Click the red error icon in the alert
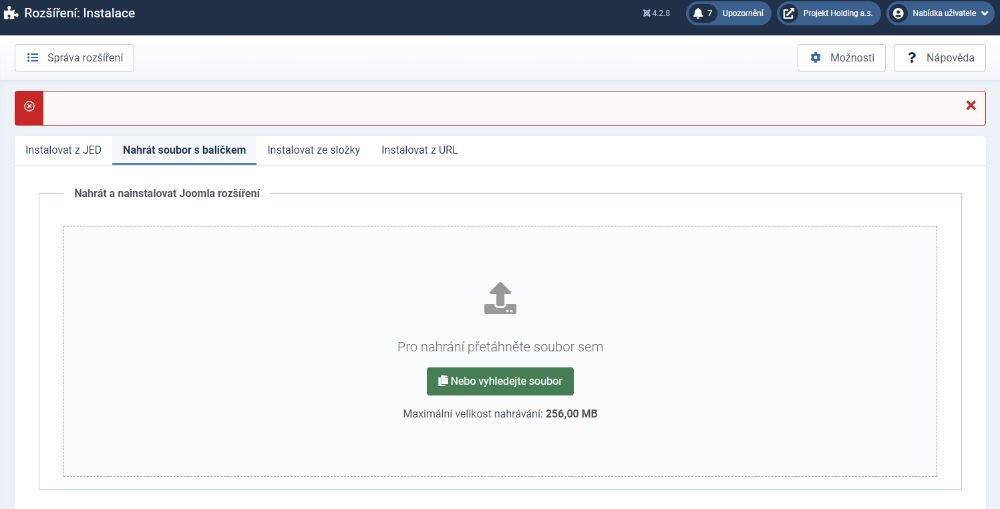Image resolution: width=1000 pixels, height=509 pixels. tap(29, 106)
